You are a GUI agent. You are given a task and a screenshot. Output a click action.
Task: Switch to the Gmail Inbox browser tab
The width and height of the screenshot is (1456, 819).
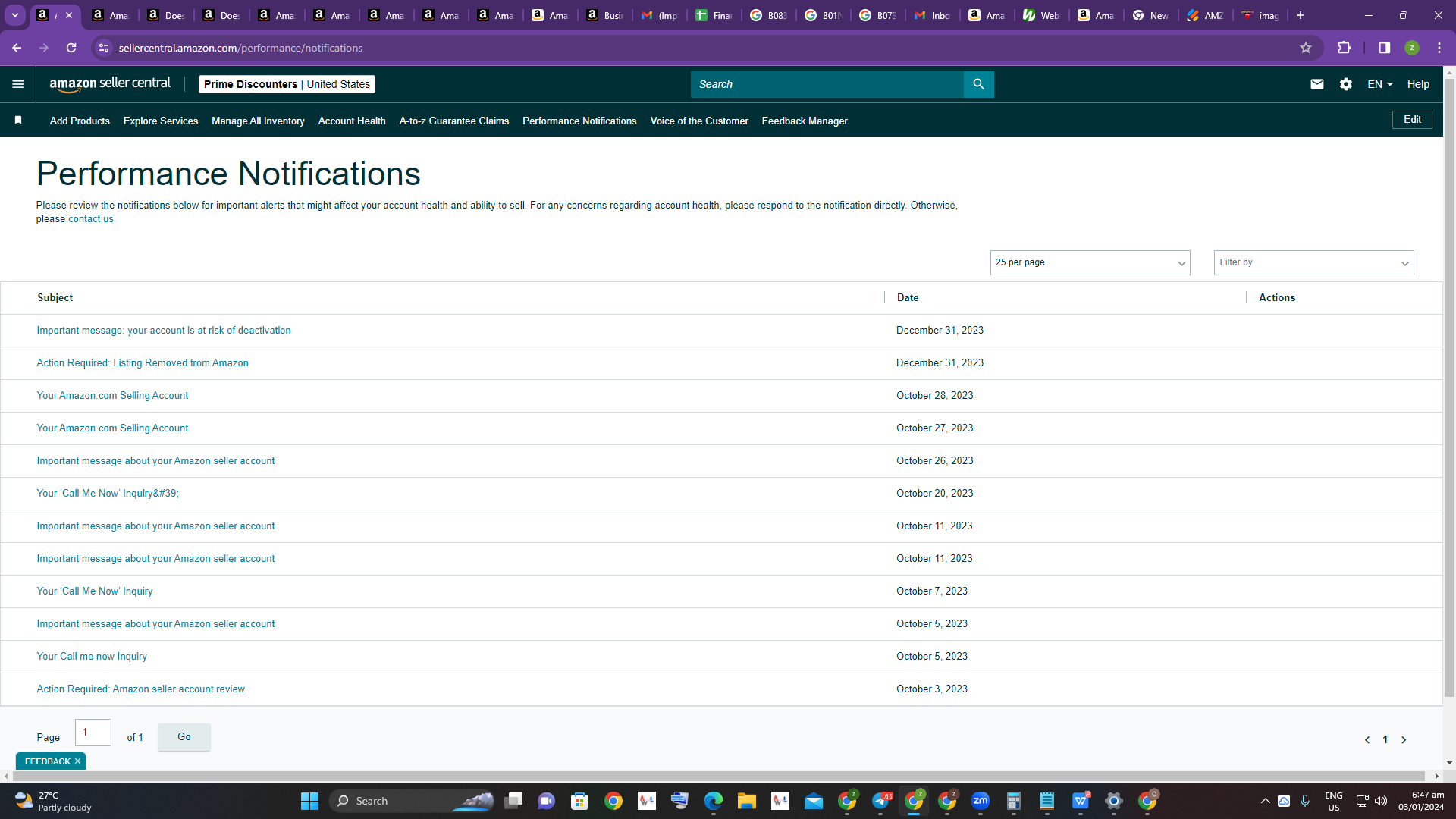click(934, 15)
